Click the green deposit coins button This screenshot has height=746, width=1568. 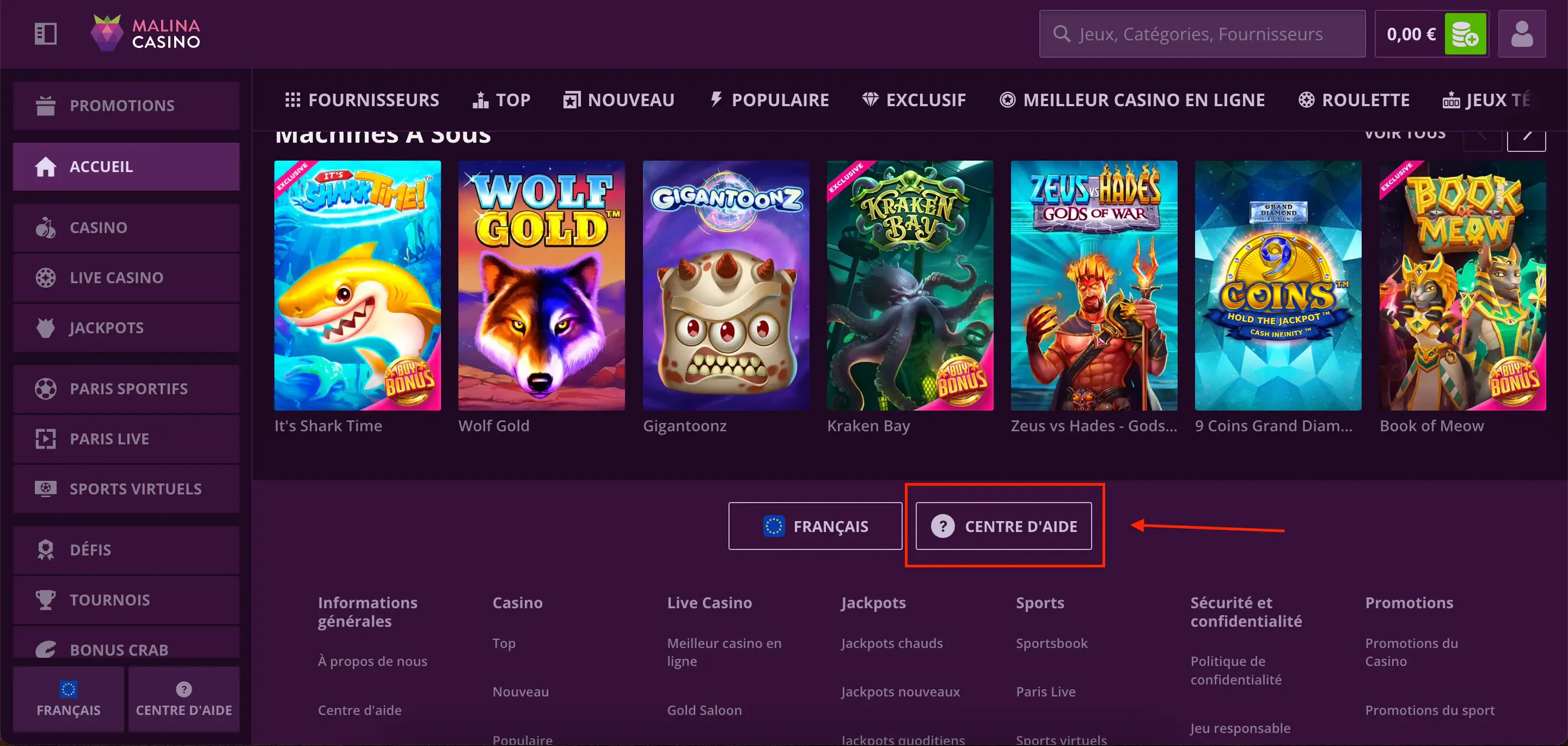(1465, 34)
